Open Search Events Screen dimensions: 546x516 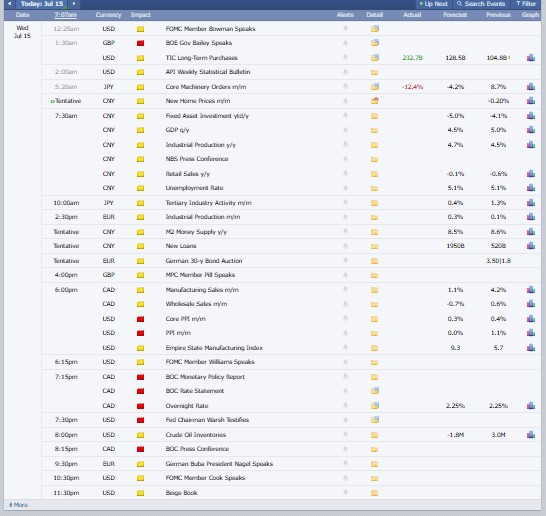[481, 4]
